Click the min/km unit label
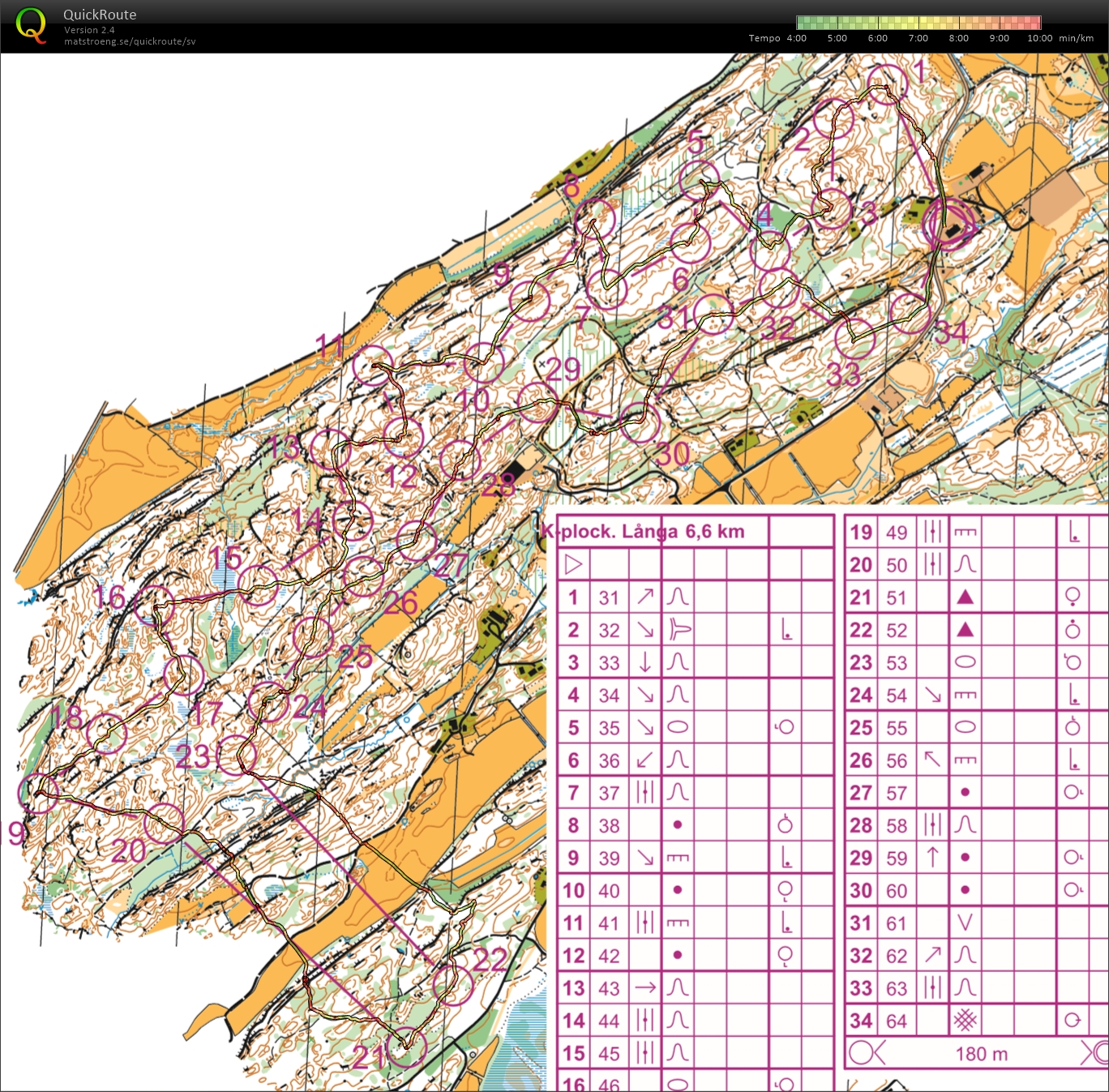 (x=1077, y=38)
